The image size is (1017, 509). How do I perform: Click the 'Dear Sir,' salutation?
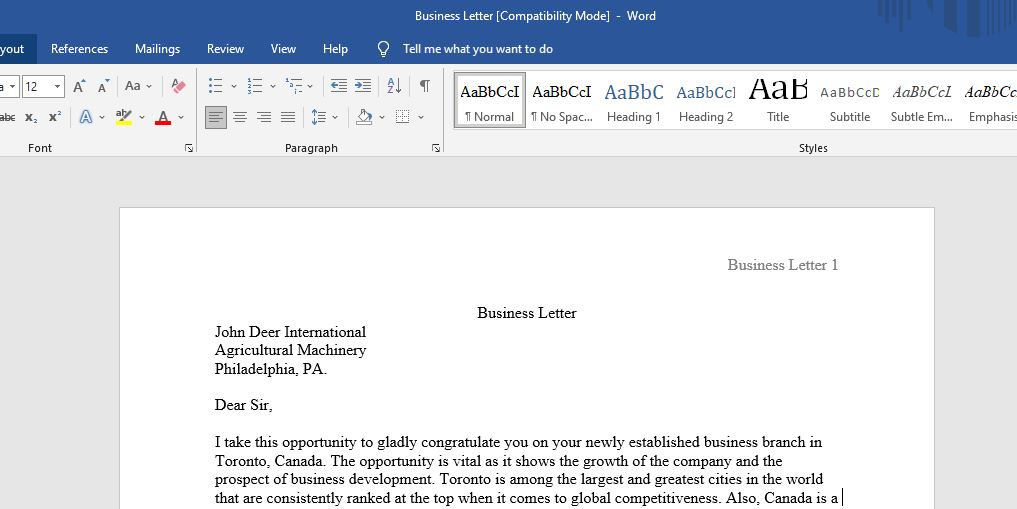click(244, 405)
